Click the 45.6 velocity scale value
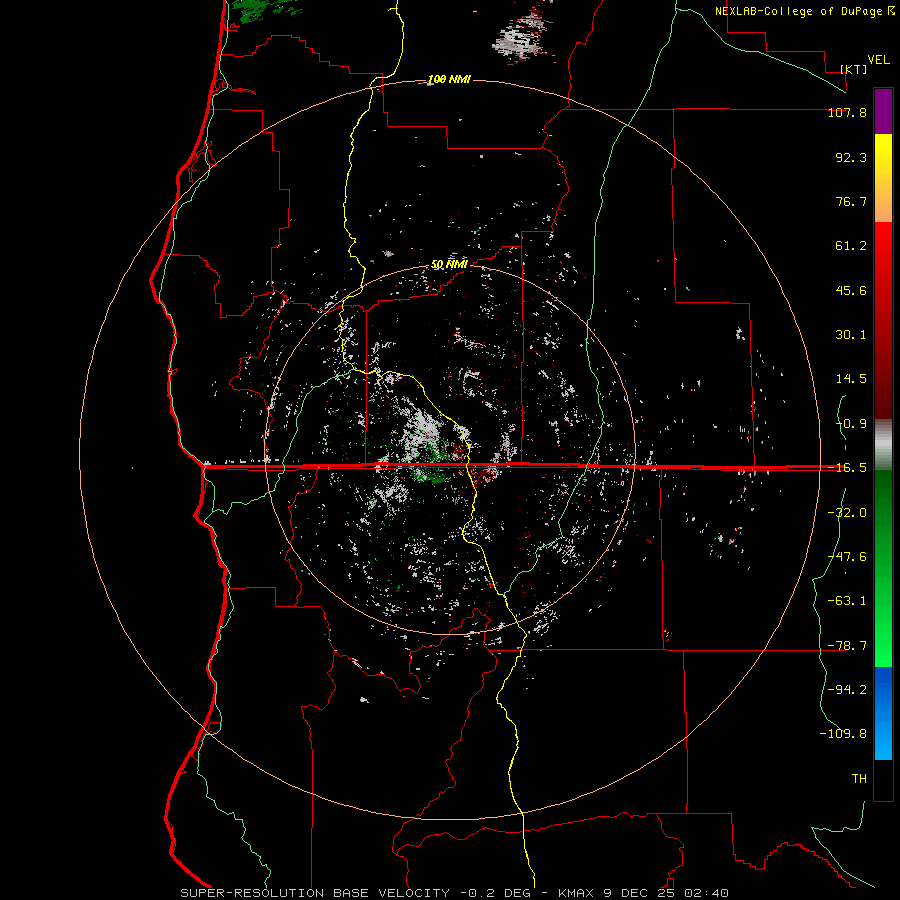This screenshot has height=900, width=900. click(x=851, y=290)
